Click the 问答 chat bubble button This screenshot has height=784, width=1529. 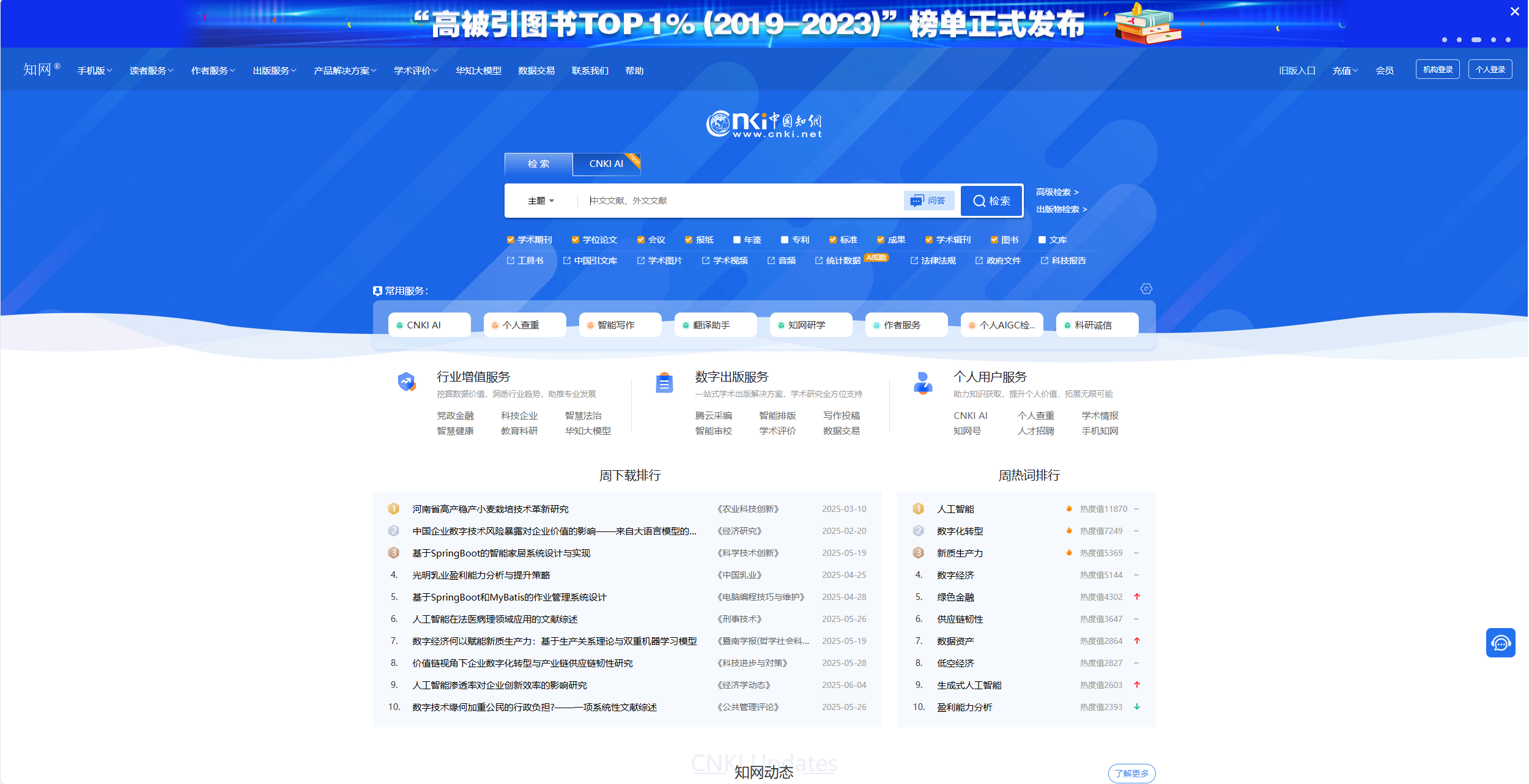click(x=928, y=201)
